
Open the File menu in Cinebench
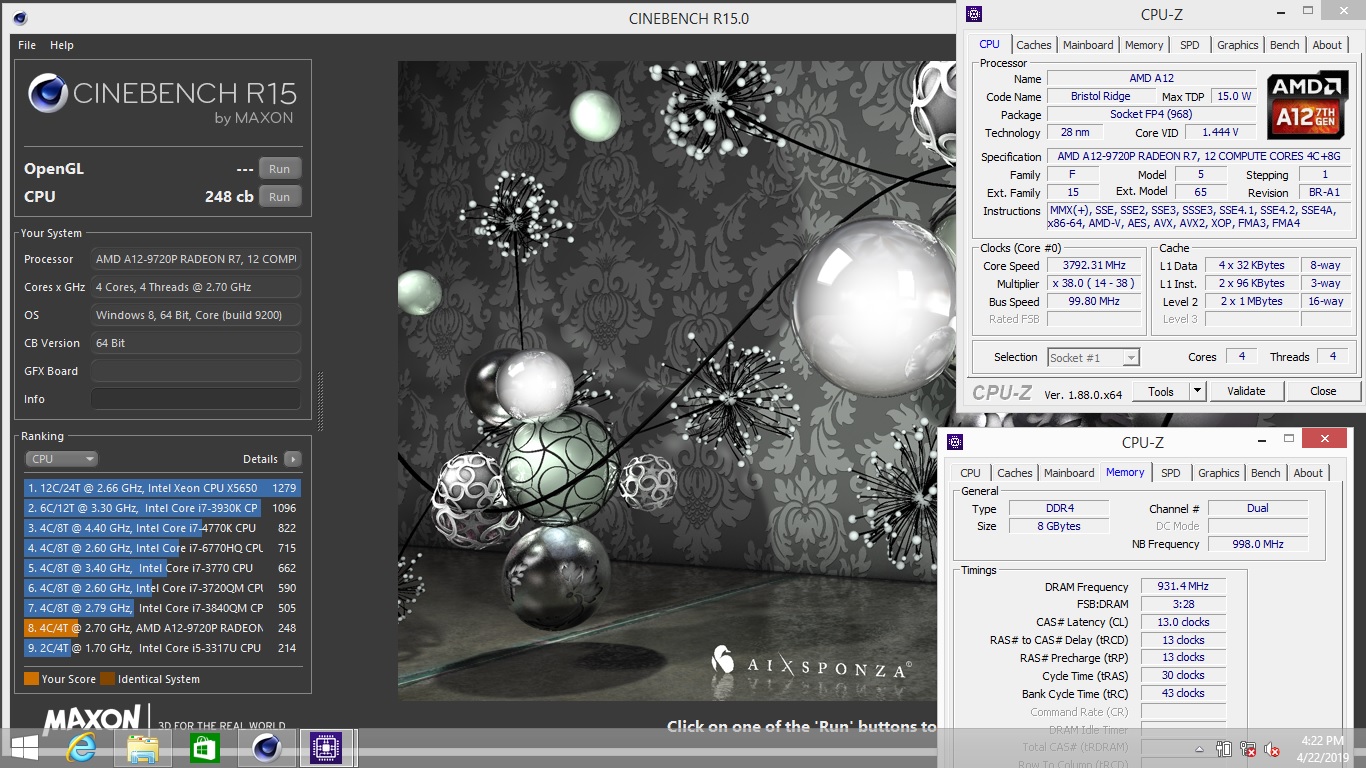[27, 45]
